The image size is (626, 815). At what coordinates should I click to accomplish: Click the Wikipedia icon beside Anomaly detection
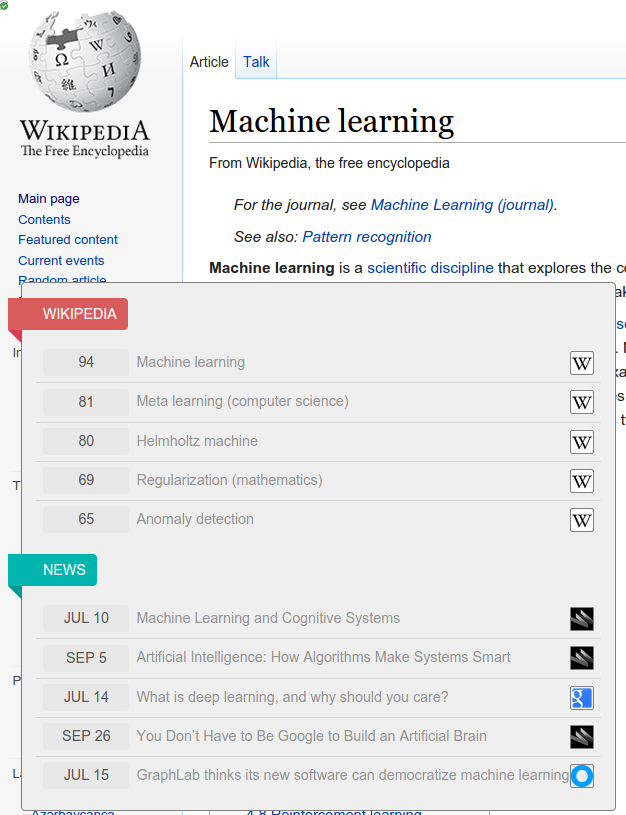point(581,520)
